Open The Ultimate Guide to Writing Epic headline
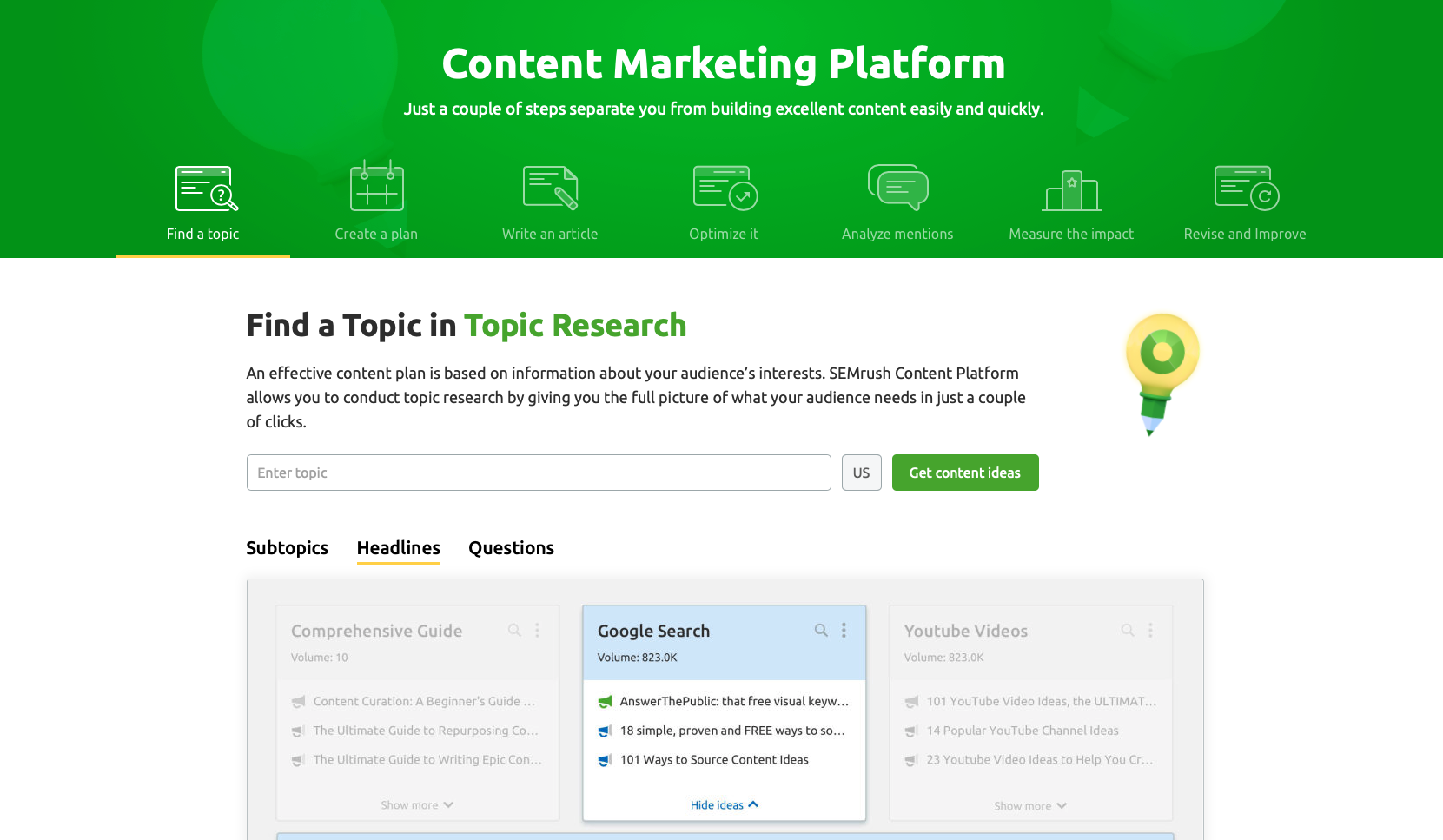1443x840 pixels. pos(427,759)
